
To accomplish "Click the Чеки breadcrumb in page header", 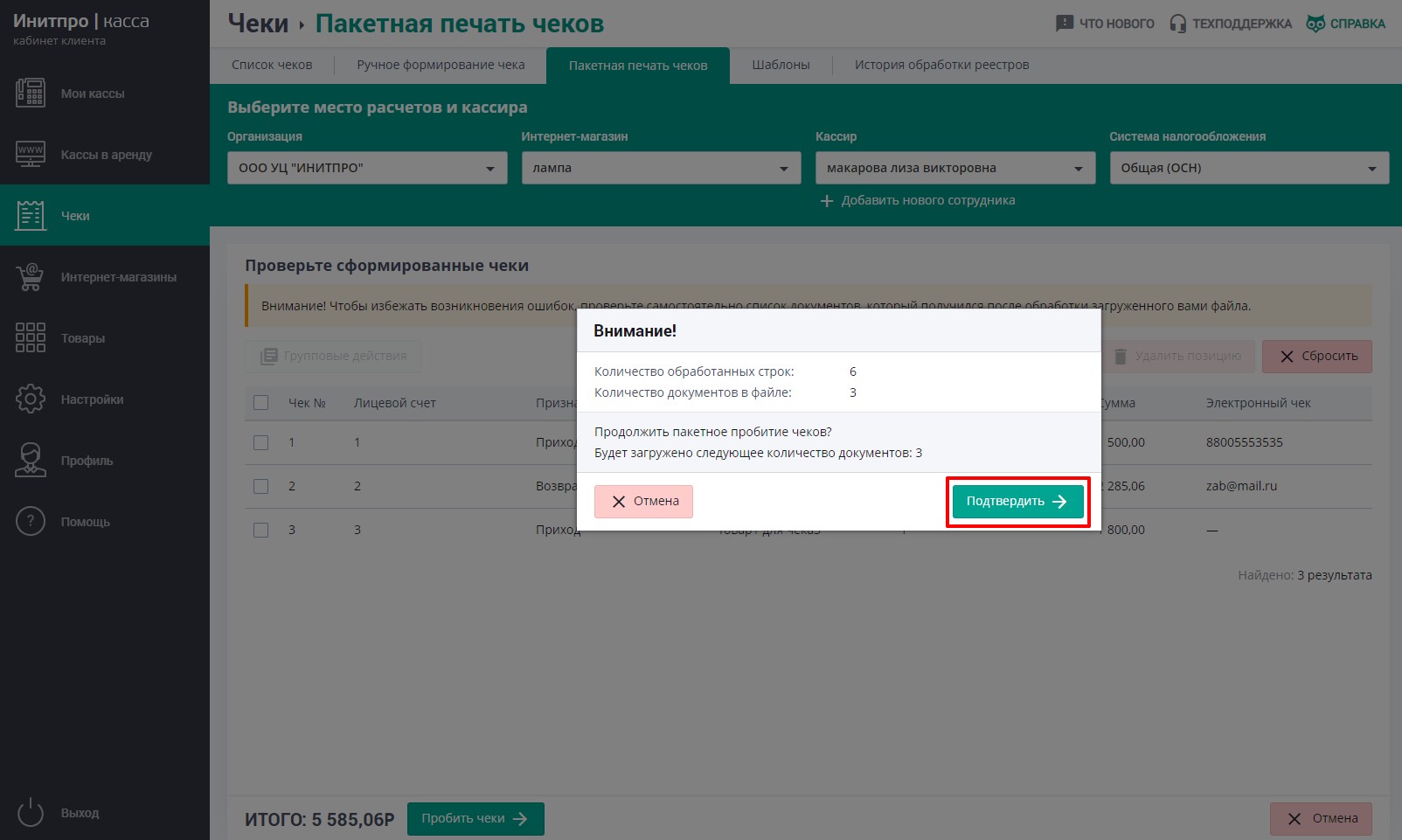I will coord(258,24).
